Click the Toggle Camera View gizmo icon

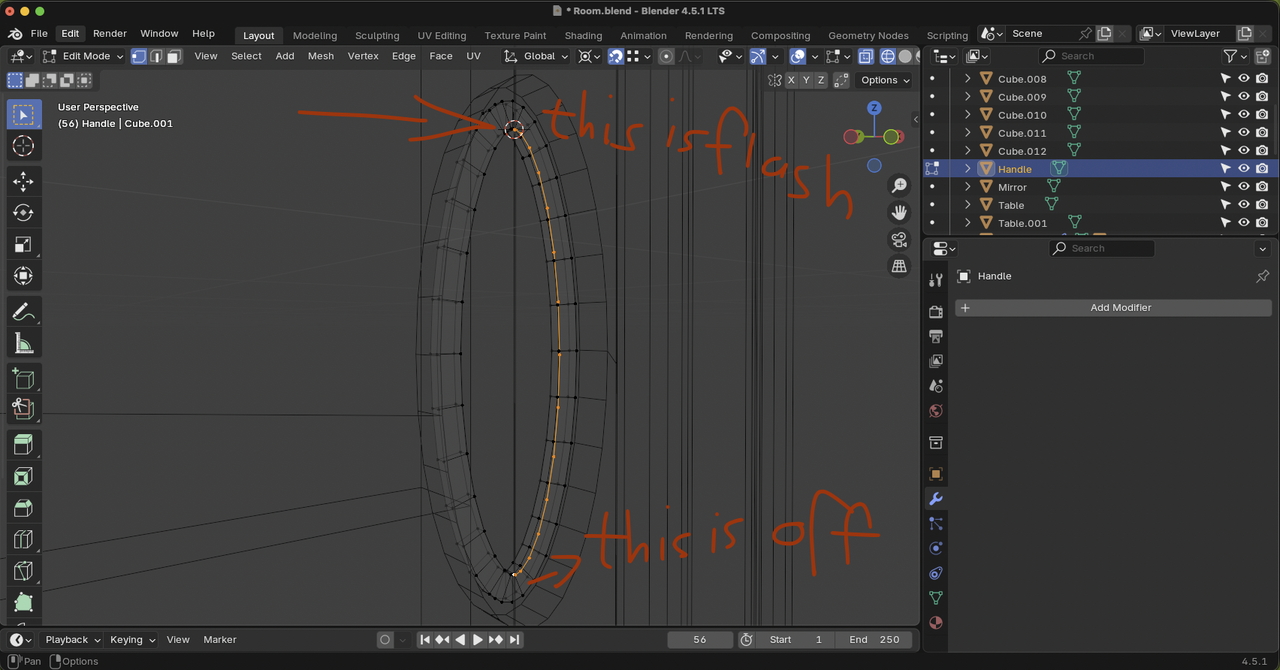899,239
